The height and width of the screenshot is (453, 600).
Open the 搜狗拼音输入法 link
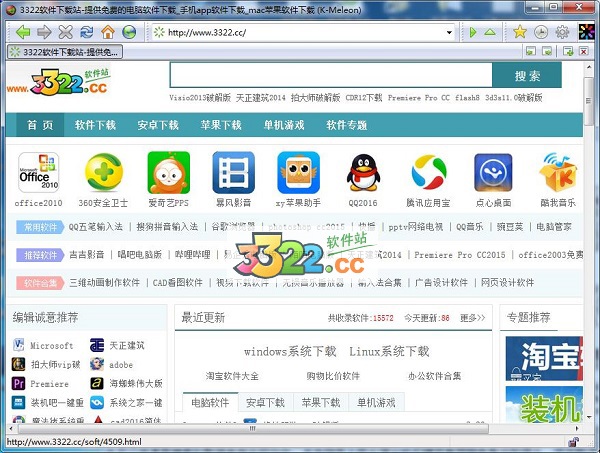167,227
